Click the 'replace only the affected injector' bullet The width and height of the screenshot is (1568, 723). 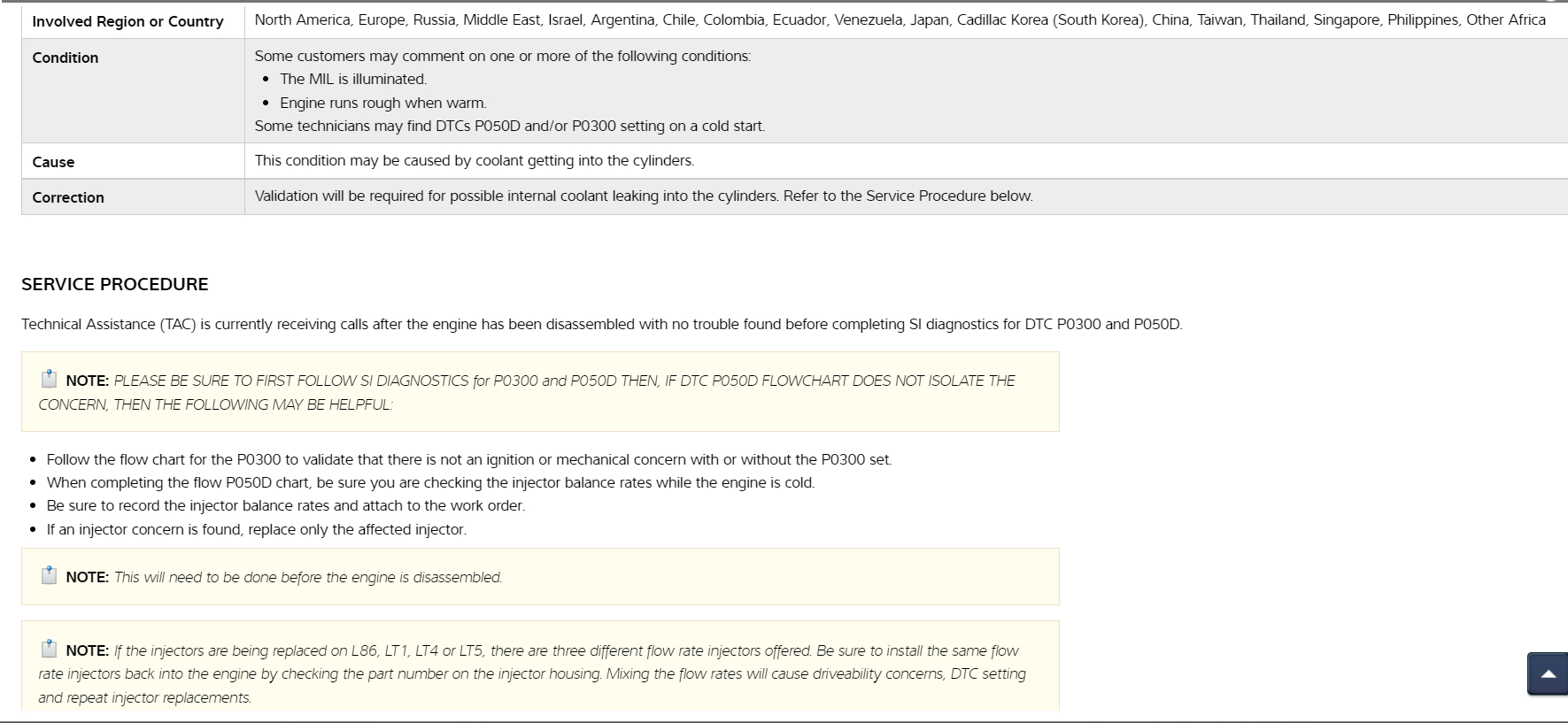coord(256,529)
